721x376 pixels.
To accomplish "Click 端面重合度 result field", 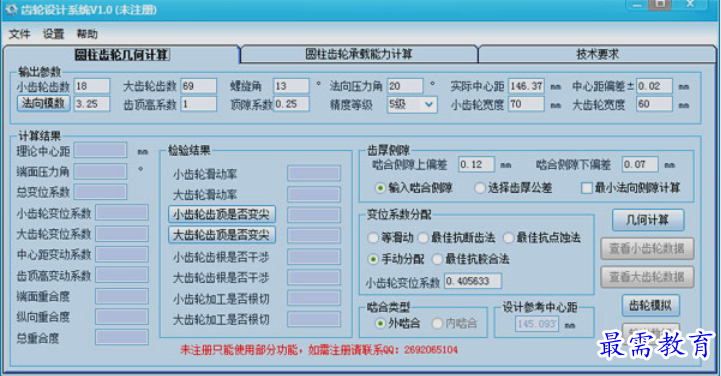I will point(122,296).
